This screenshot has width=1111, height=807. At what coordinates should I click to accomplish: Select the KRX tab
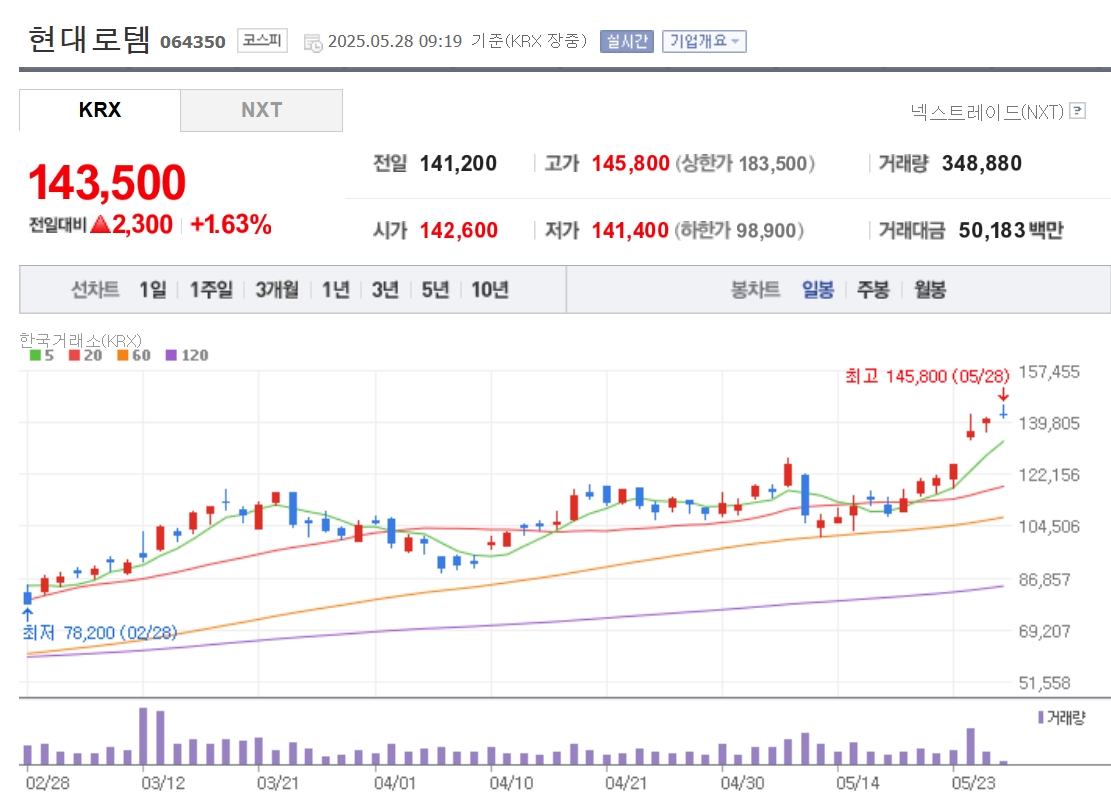click(x=100, y=110)
